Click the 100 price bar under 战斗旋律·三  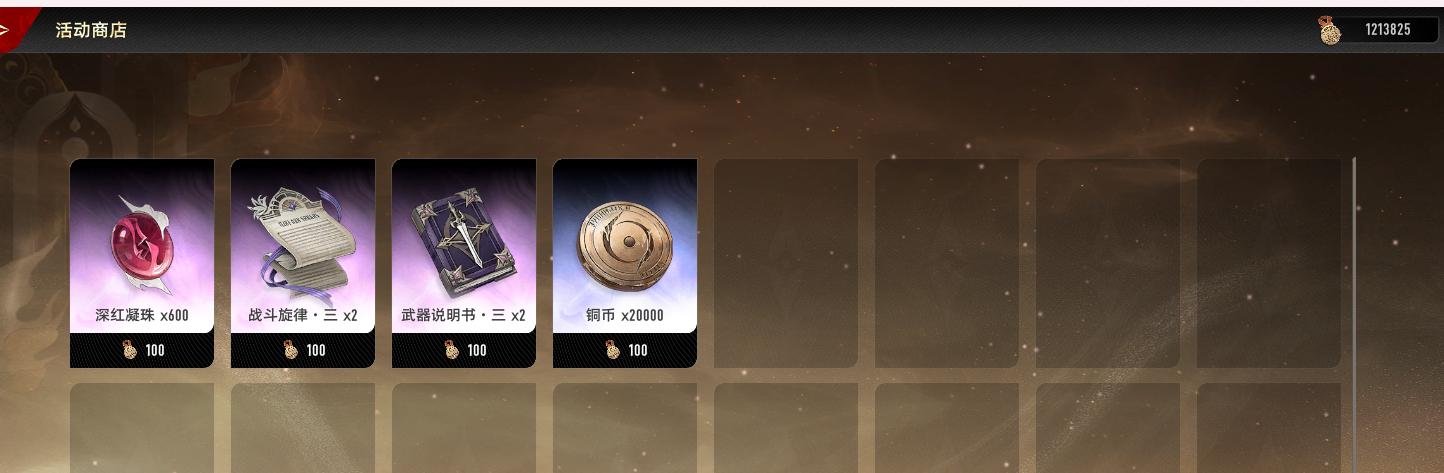tap(303, 350)
